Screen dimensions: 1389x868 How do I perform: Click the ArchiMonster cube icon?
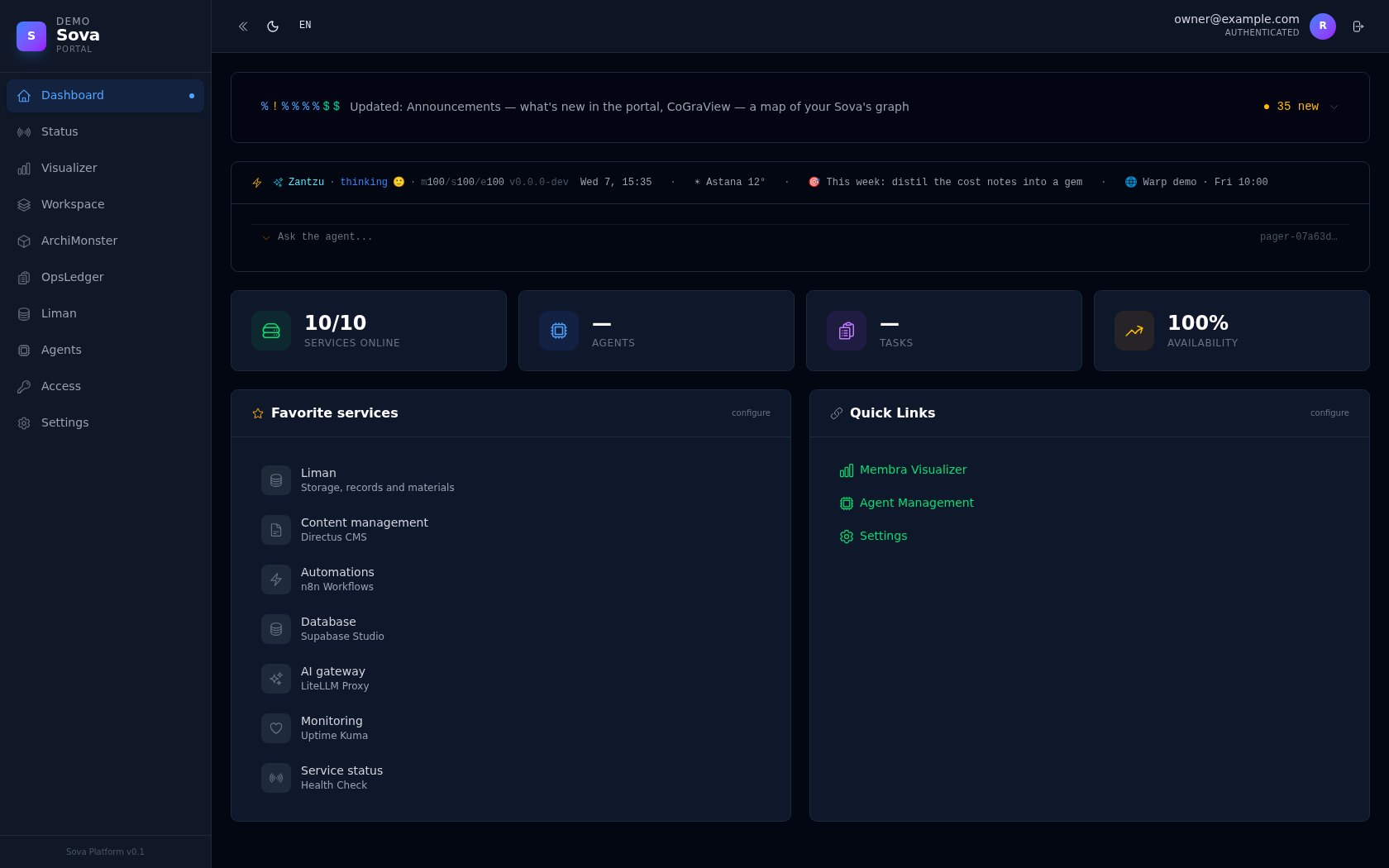click(x=24, y=241)
